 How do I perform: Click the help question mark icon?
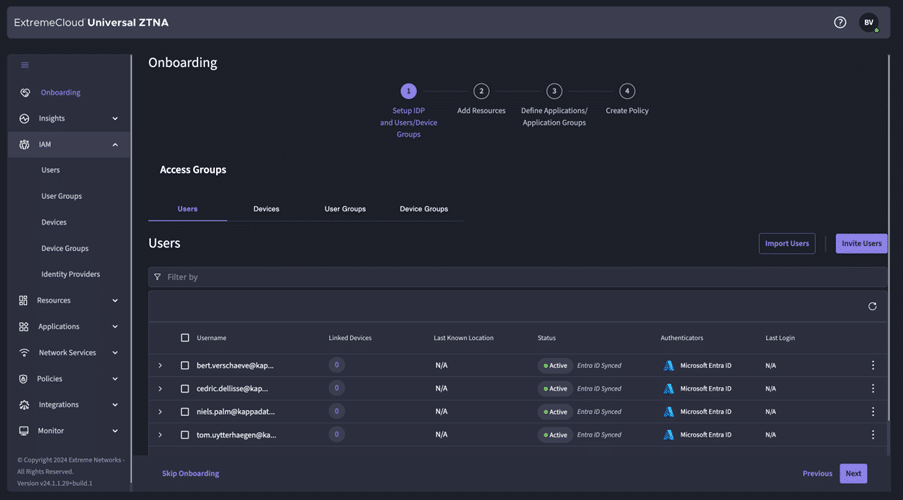(840, 22)
